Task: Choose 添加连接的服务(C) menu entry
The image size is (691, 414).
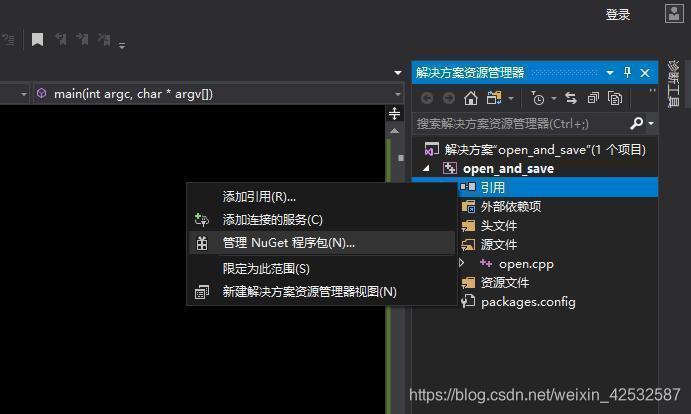Action: tap(322, 220)
